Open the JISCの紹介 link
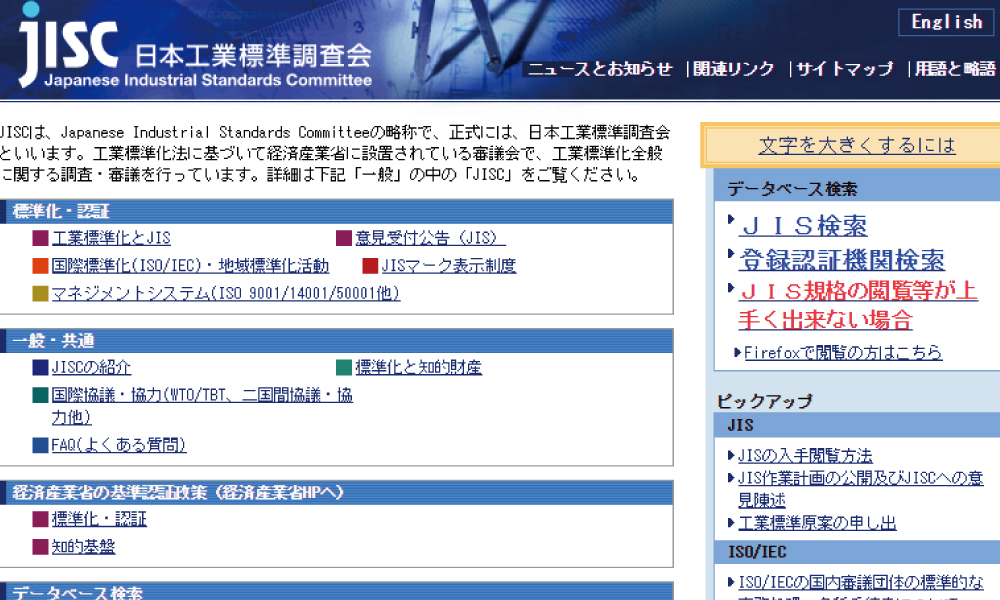The height and width of the screenshot is (600, 1000). click(91, 367)
